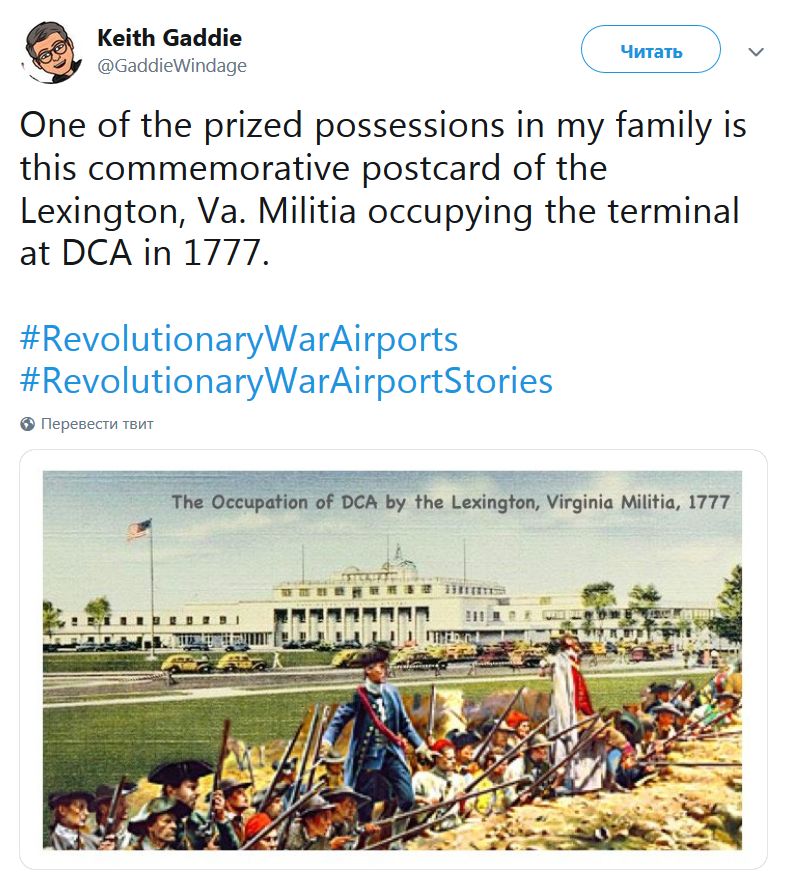Open the #RevolutionaryWarAirports hashtag
This screenshot has height=881, width=801.
click(239, 339)
